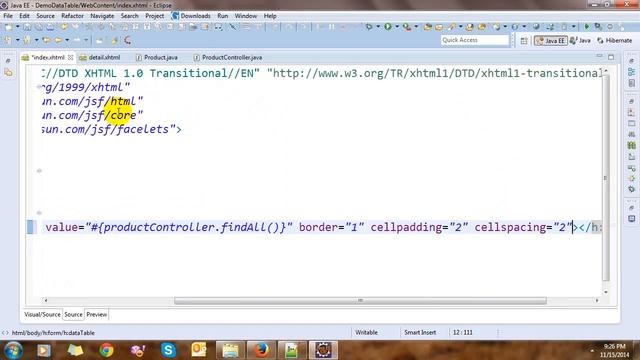Viewport: 640px width, 360px height.
Task: Select the Preview bottom tab
Action: tap(97, 315)
